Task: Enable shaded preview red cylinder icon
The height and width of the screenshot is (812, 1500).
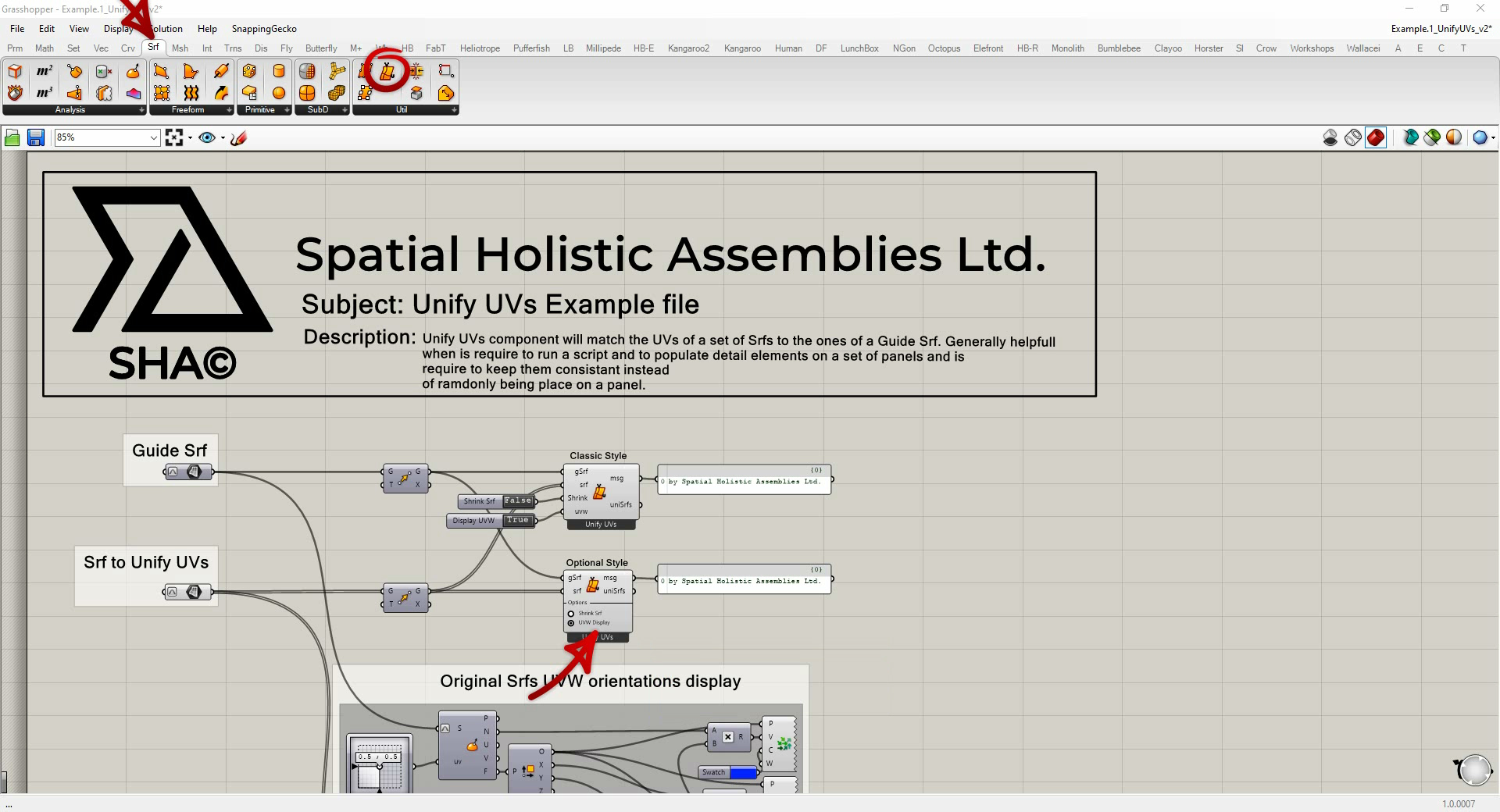Action: pyautogui.click(x=1376, y=137)
